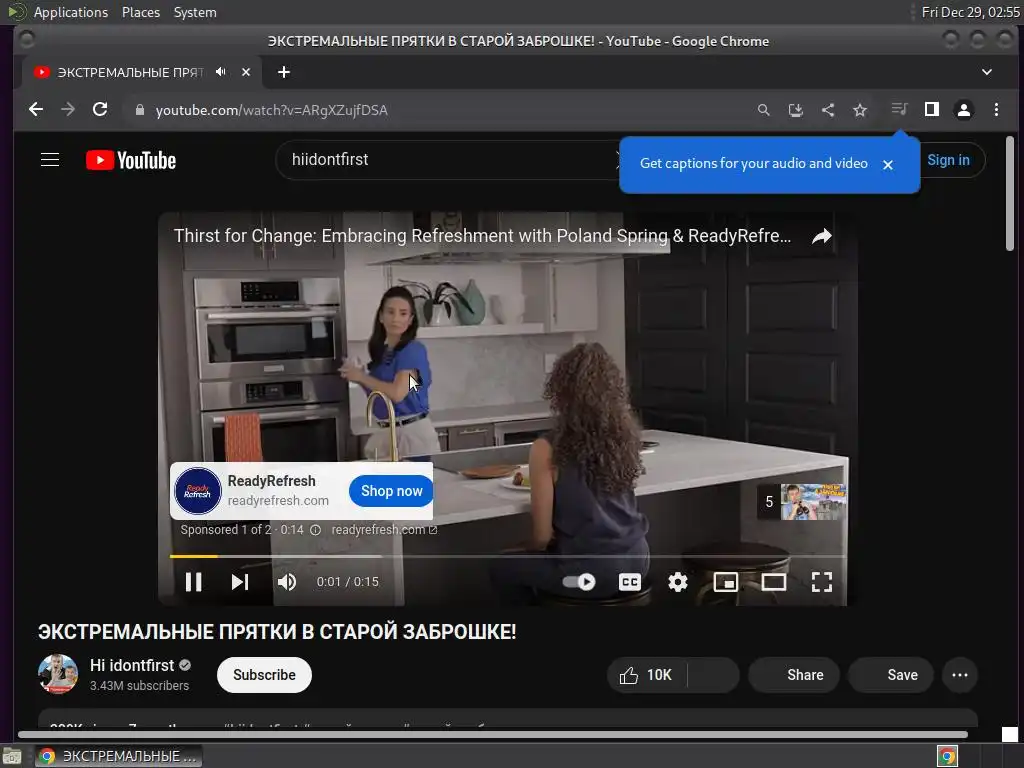
Task: Reload the page
Action: [100, 110]
